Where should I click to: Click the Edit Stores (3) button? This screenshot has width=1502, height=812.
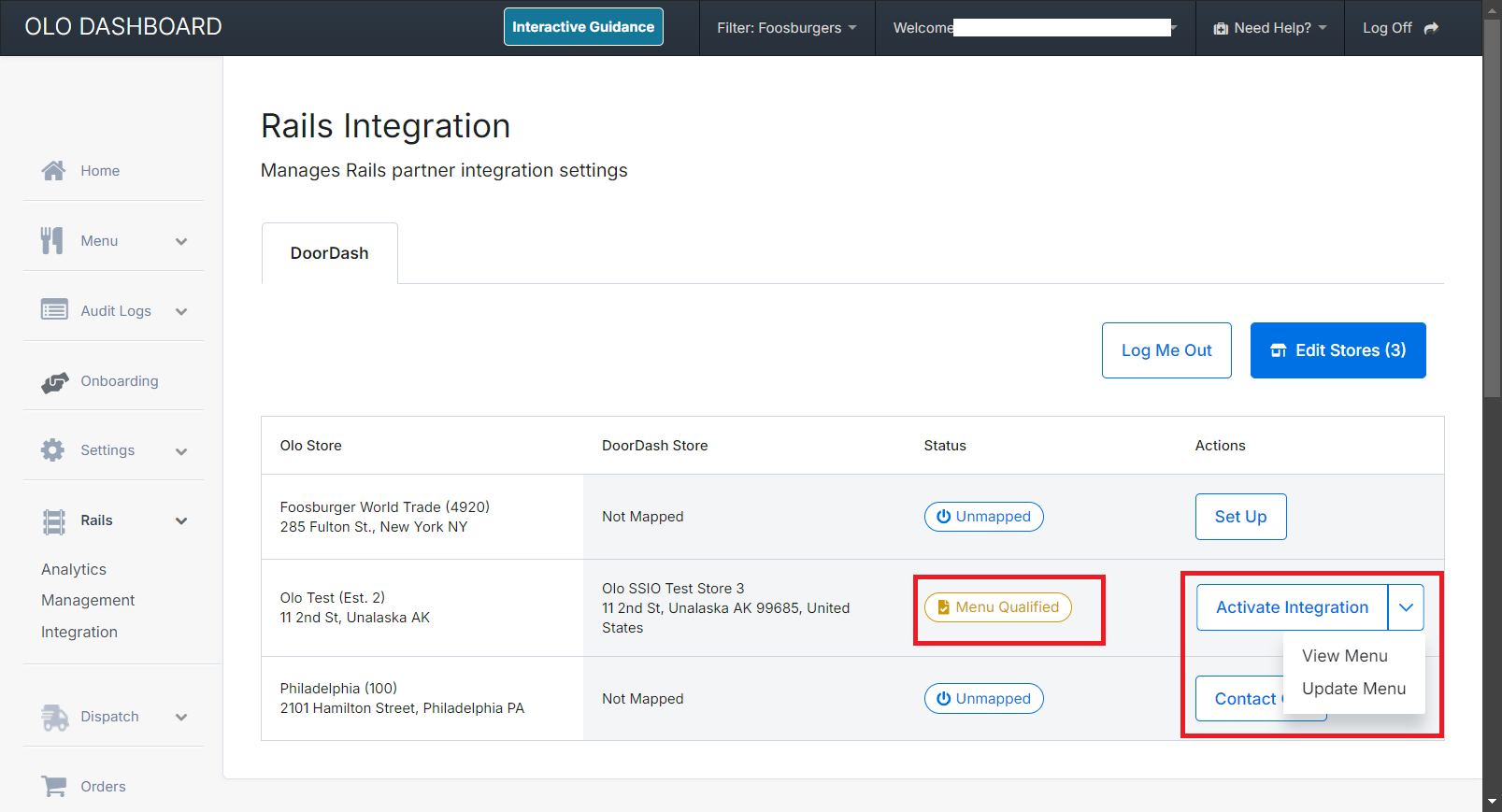(1338, 350)
